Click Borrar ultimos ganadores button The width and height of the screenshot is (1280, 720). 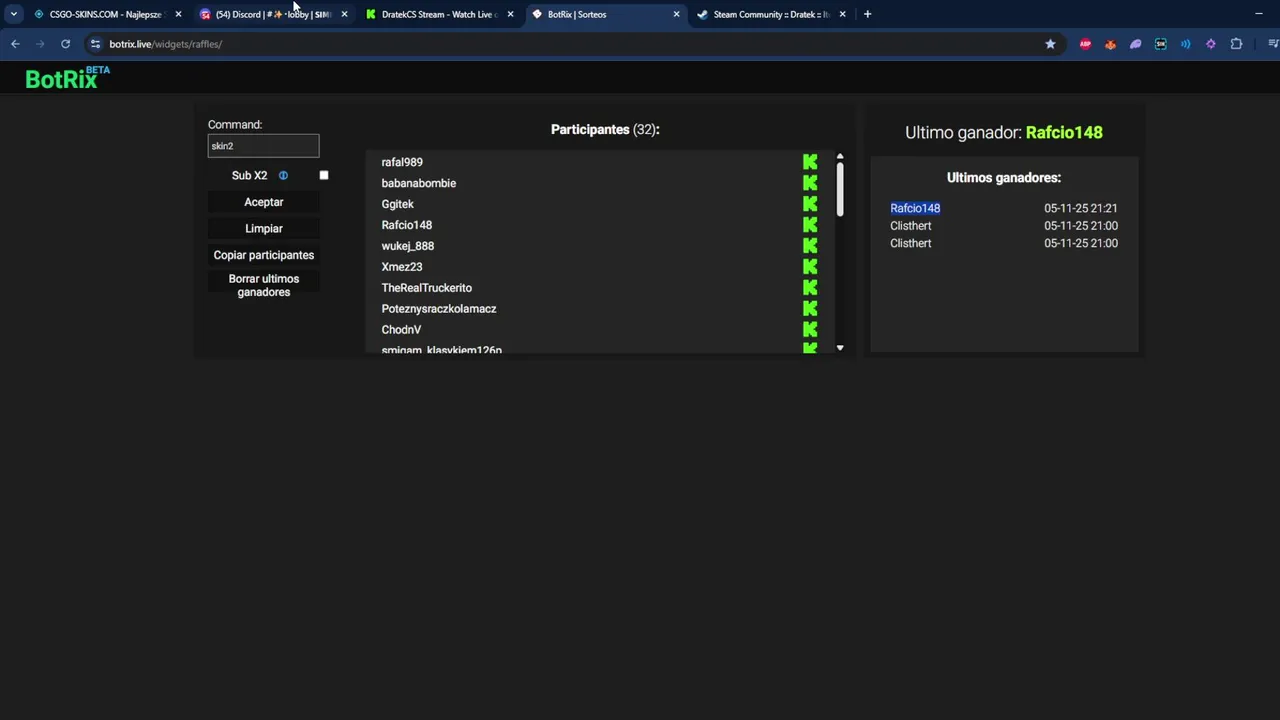tap(264, 285)
